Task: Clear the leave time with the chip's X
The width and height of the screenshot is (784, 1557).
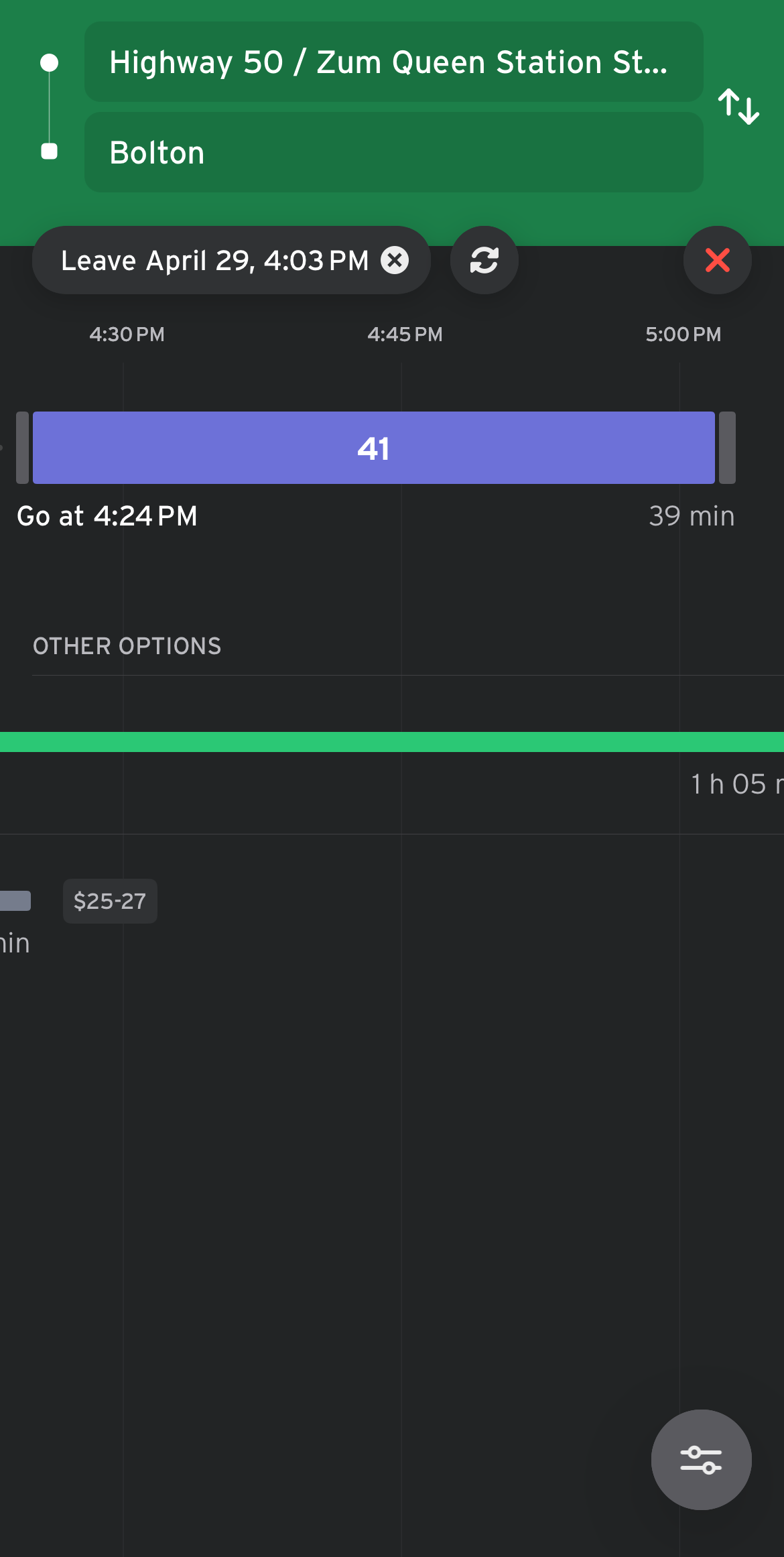Action: pyautogui.click(x=395, y=260)
